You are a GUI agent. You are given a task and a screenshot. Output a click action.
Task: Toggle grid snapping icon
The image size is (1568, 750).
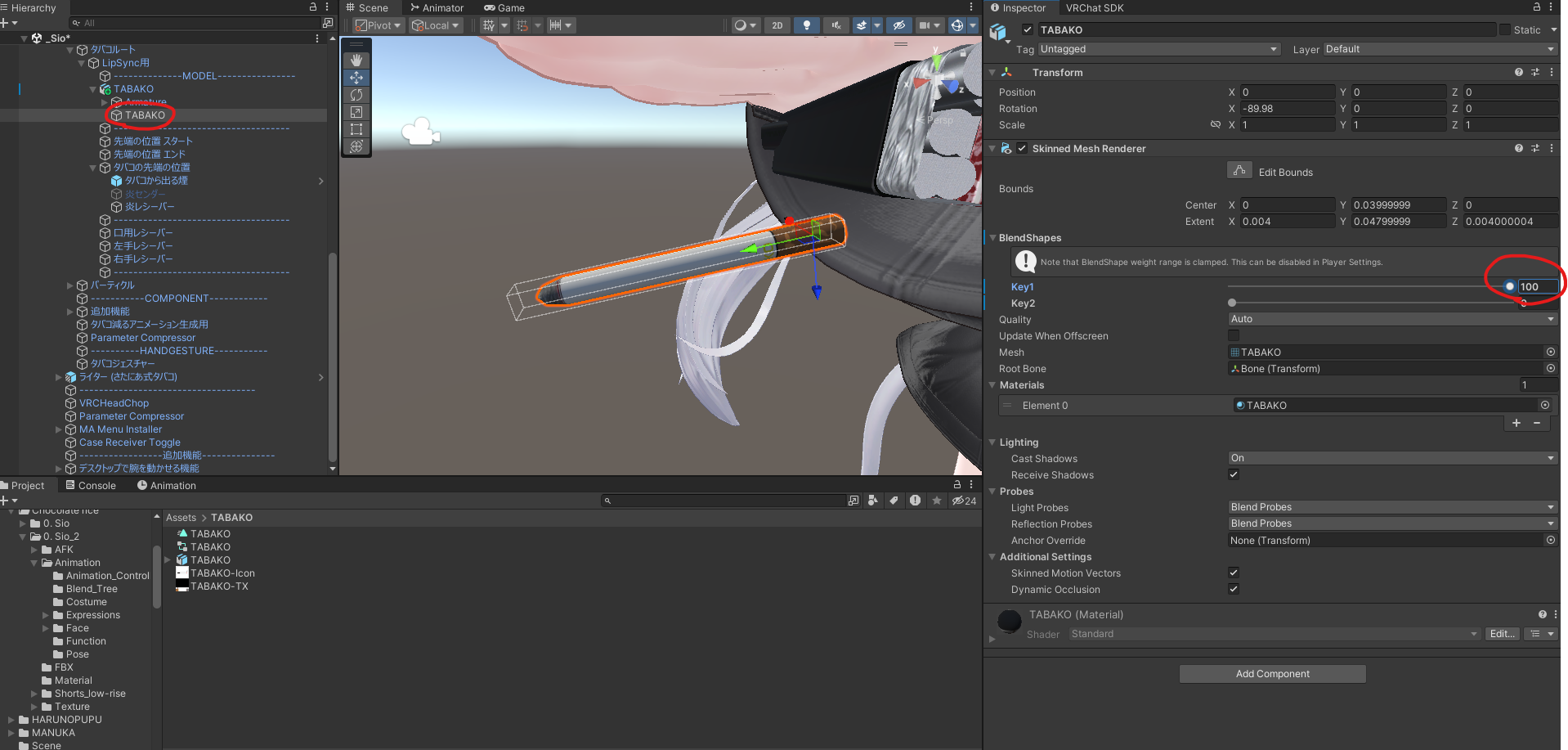(x=523, y=25)
